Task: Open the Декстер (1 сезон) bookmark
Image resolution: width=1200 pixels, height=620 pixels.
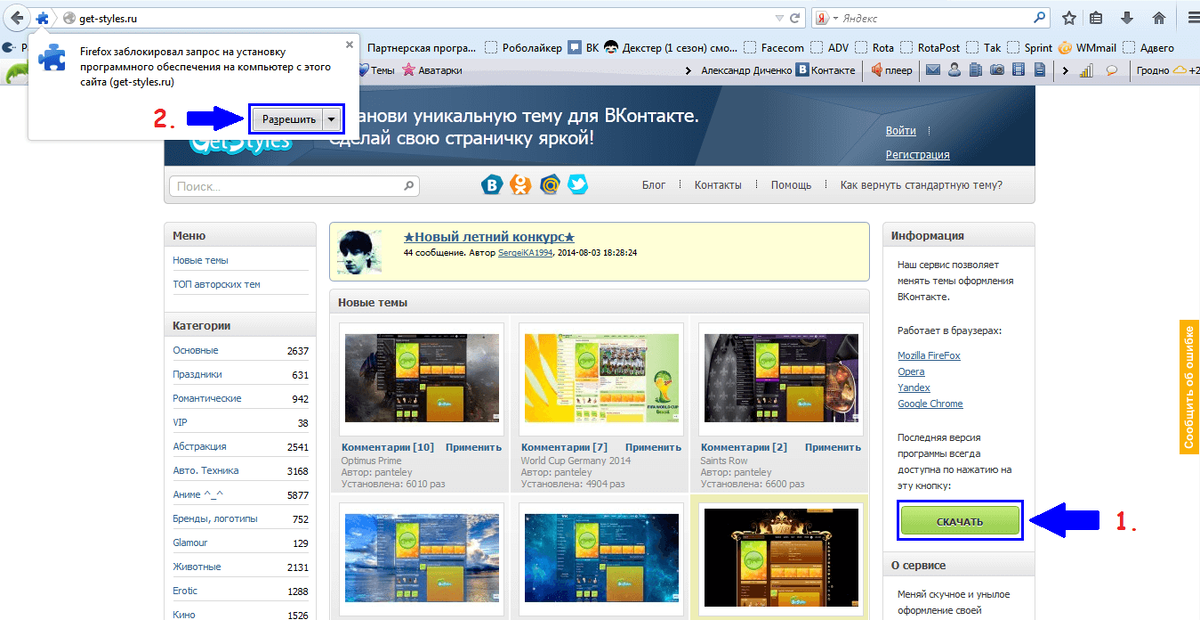Action: point(672,47)
